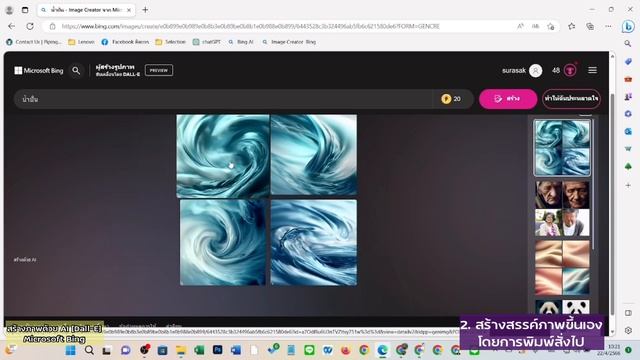Open new browser tab

[145, 10]
